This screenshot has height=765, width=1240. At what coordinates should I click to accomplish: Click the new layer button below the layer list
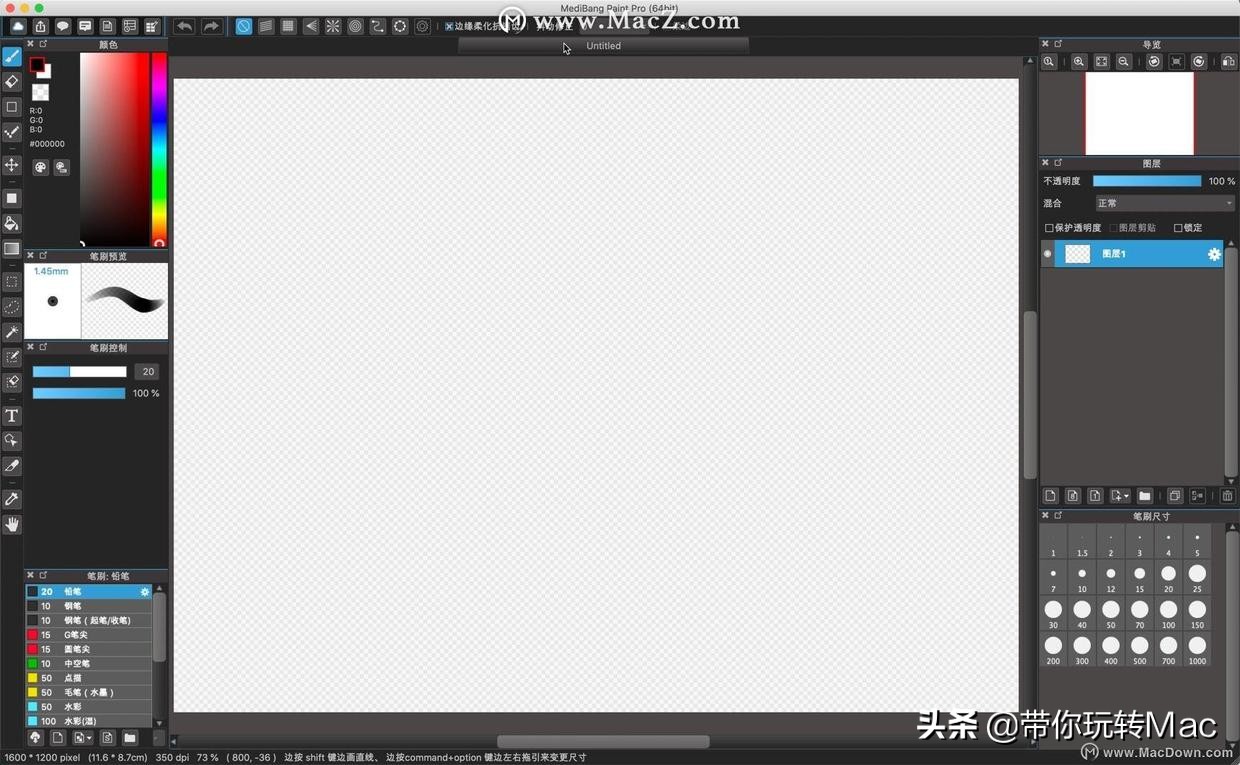(1050, 495)
